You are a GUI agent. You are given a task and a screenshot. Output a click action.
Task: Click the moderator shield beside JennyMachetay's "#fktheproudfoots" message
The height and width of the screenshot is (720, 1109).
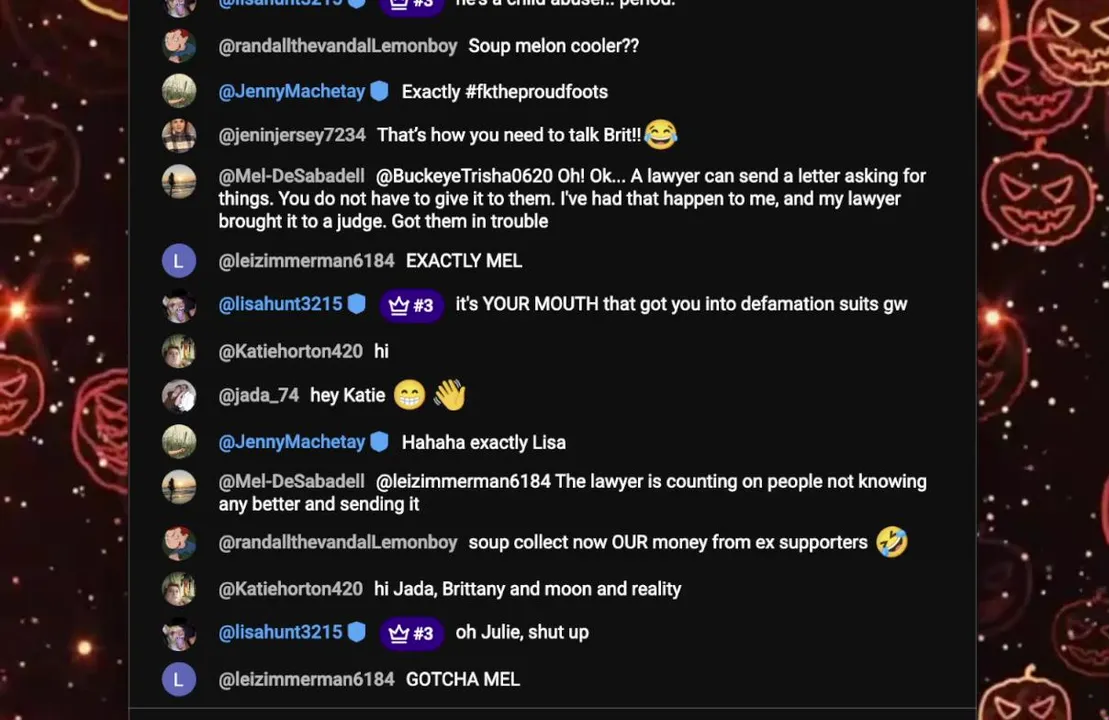click(379, 91)
